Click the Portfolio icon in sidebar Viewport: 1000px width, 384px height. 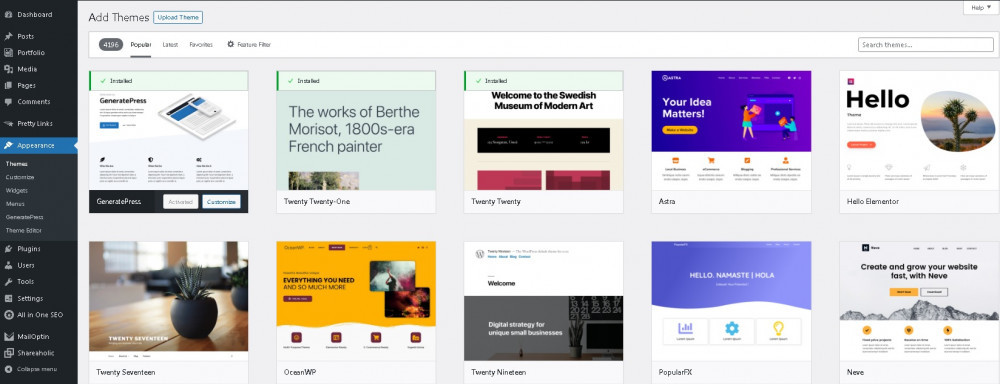pos(8,52)
